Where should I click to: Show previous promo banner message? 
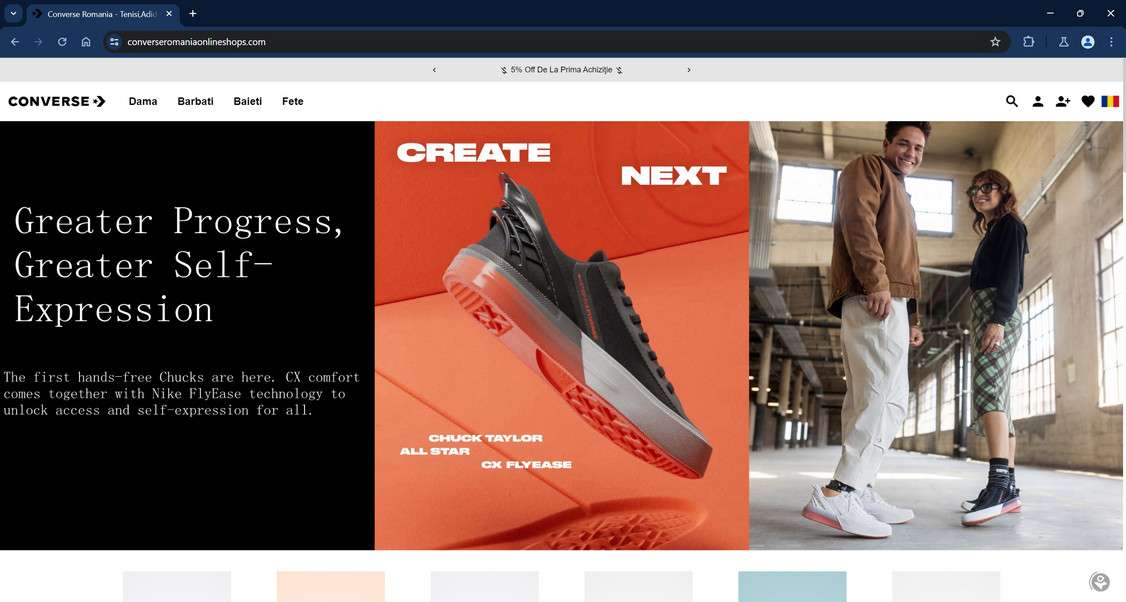point(434,70)
